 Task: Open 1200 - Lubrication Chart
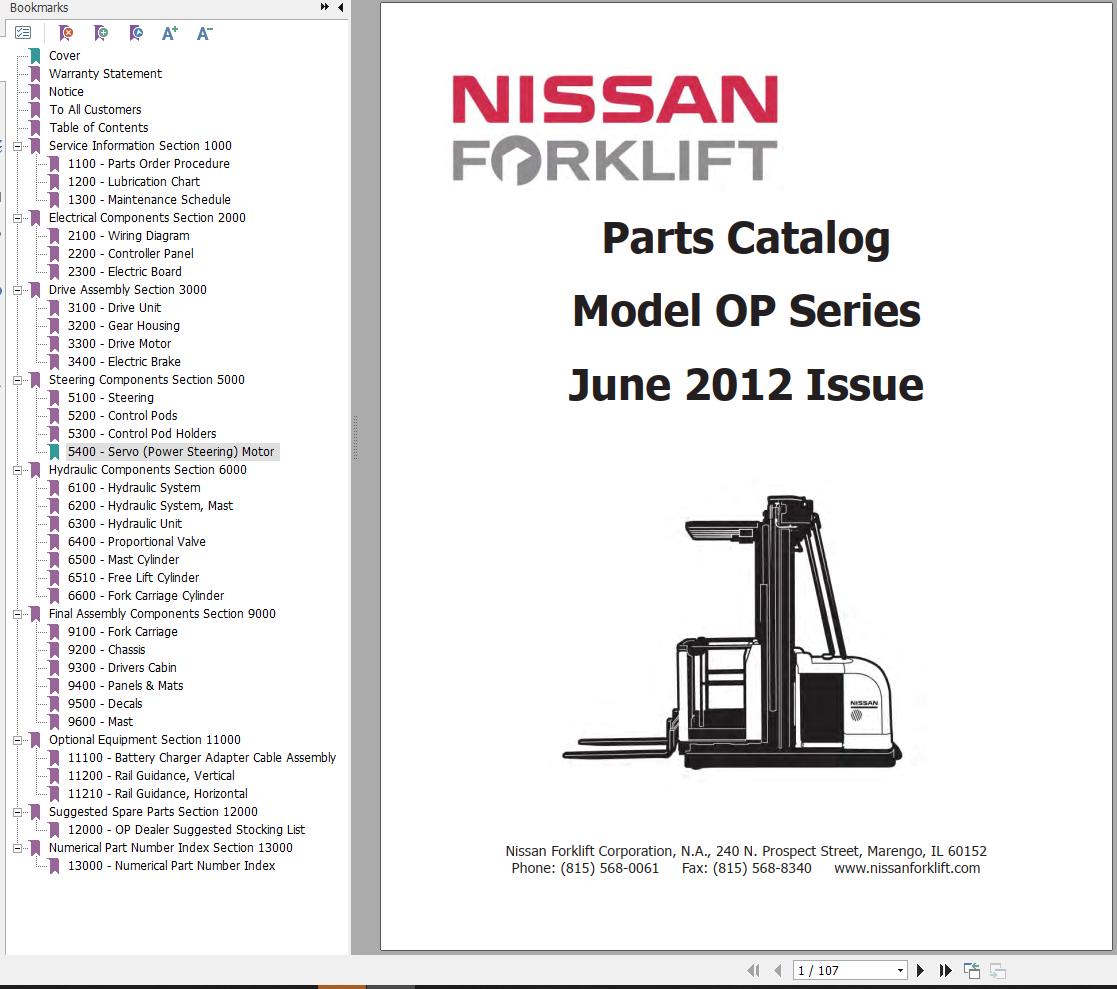point(134,182)
